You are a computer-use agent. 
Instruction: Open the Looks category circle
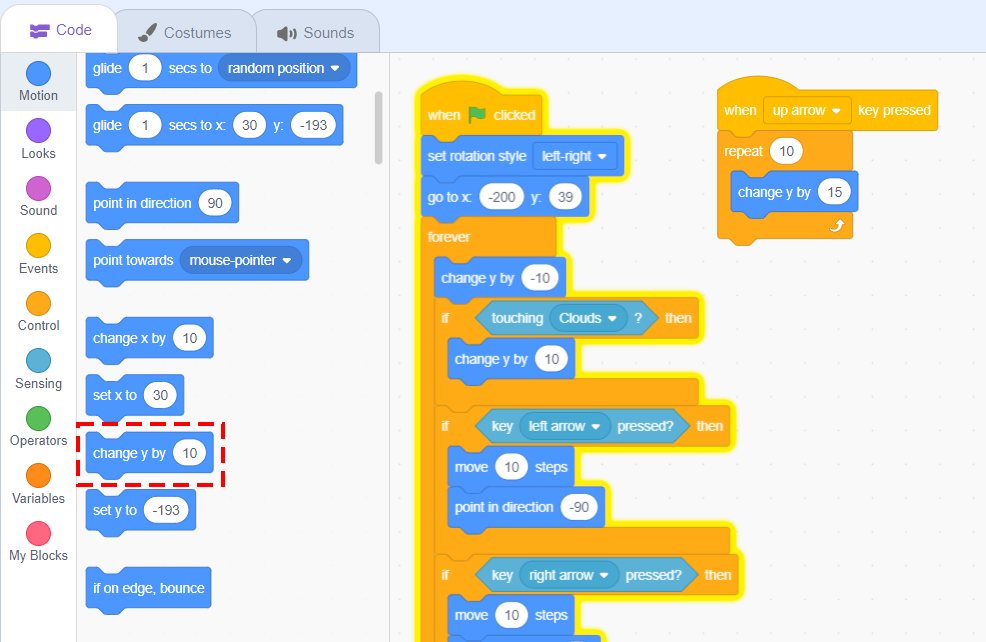click(38, 131)
